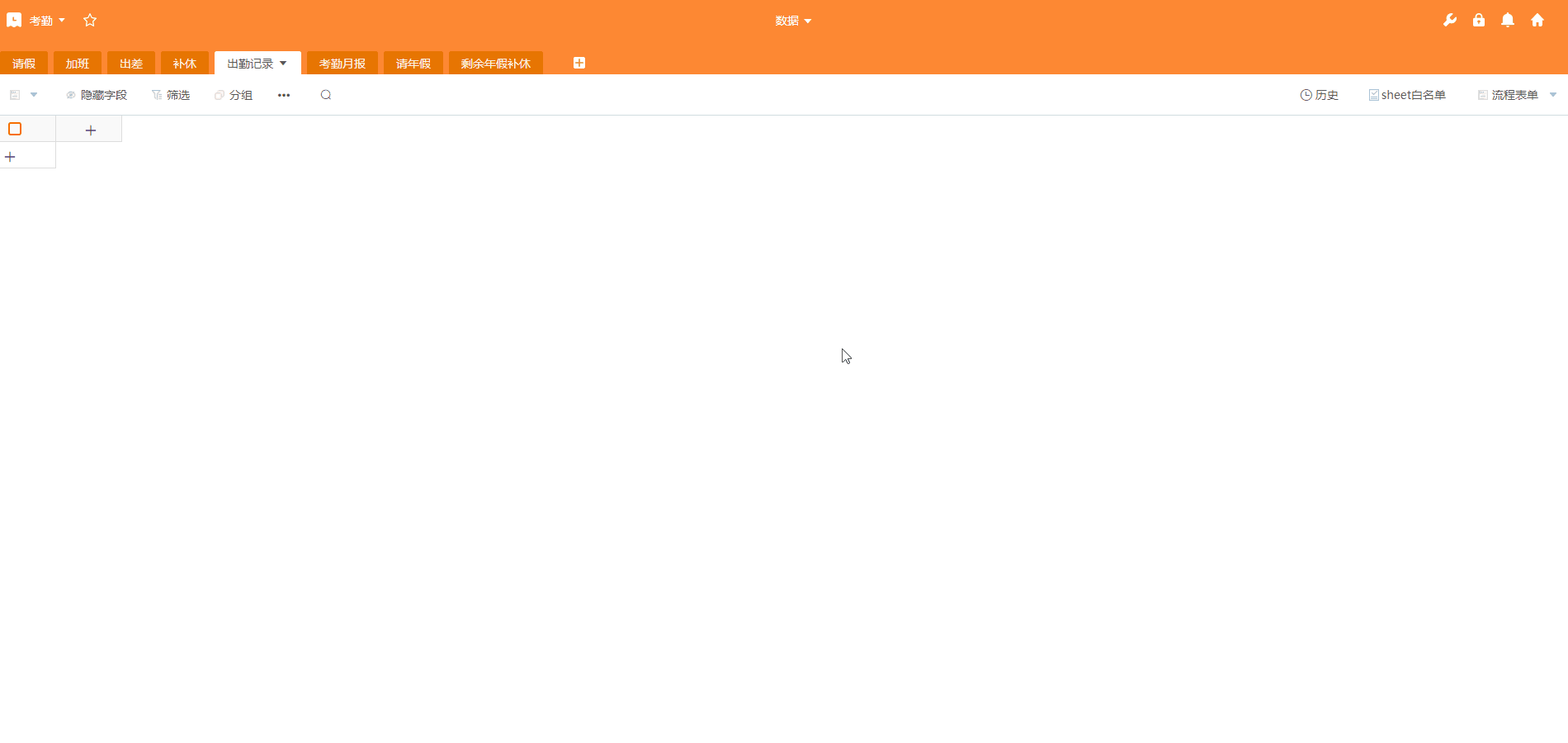Add a new row with plus

coord(11,156)
